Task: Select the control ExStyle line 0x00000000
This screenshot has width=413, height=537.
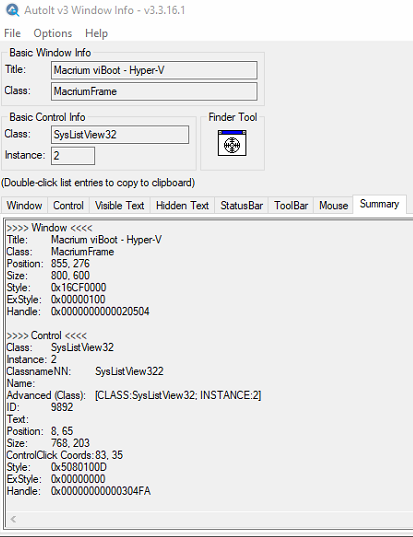Action: (56, 479)
